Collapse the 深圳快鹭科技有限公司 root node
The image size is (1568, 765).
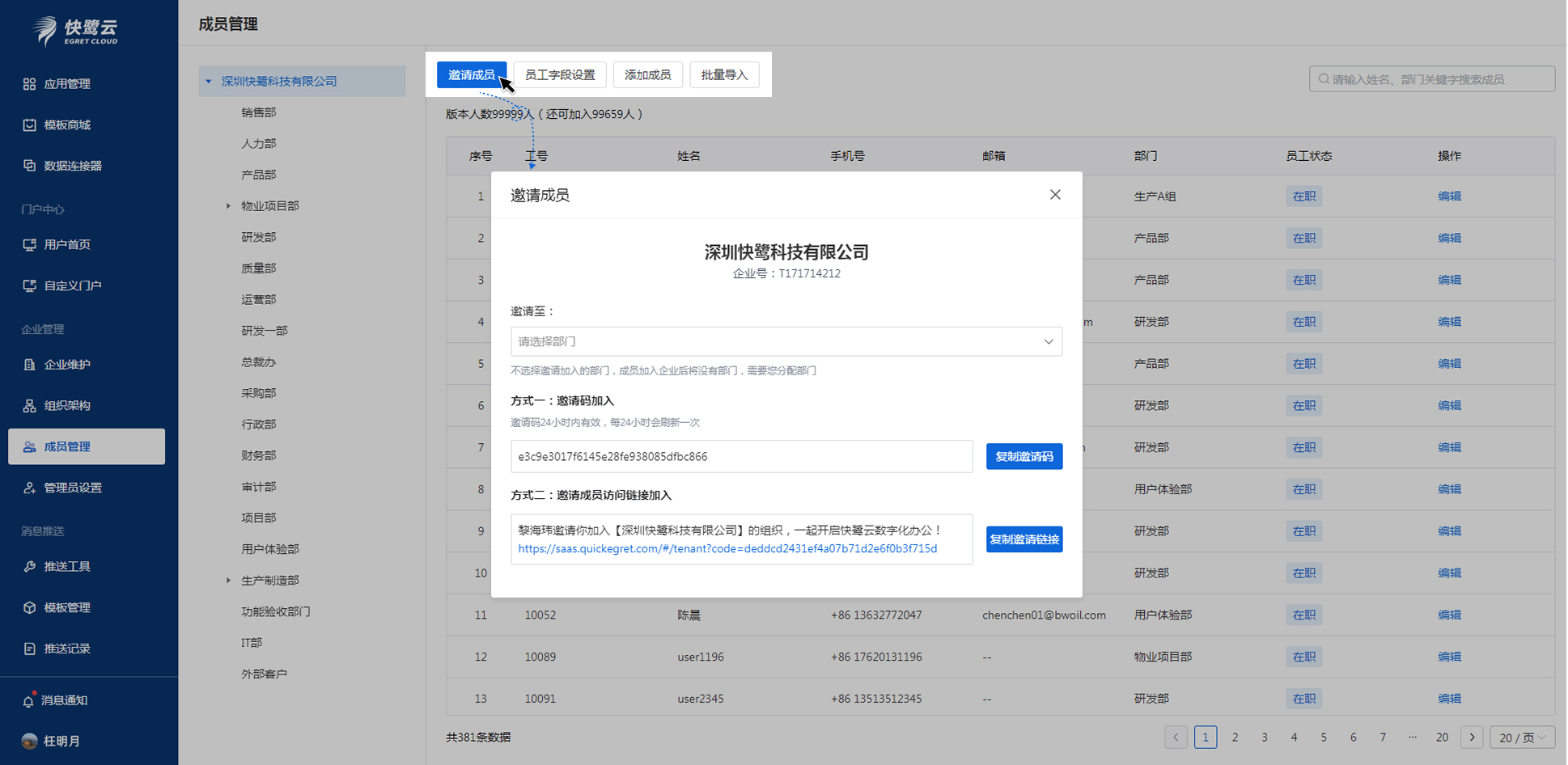point(207,81)
